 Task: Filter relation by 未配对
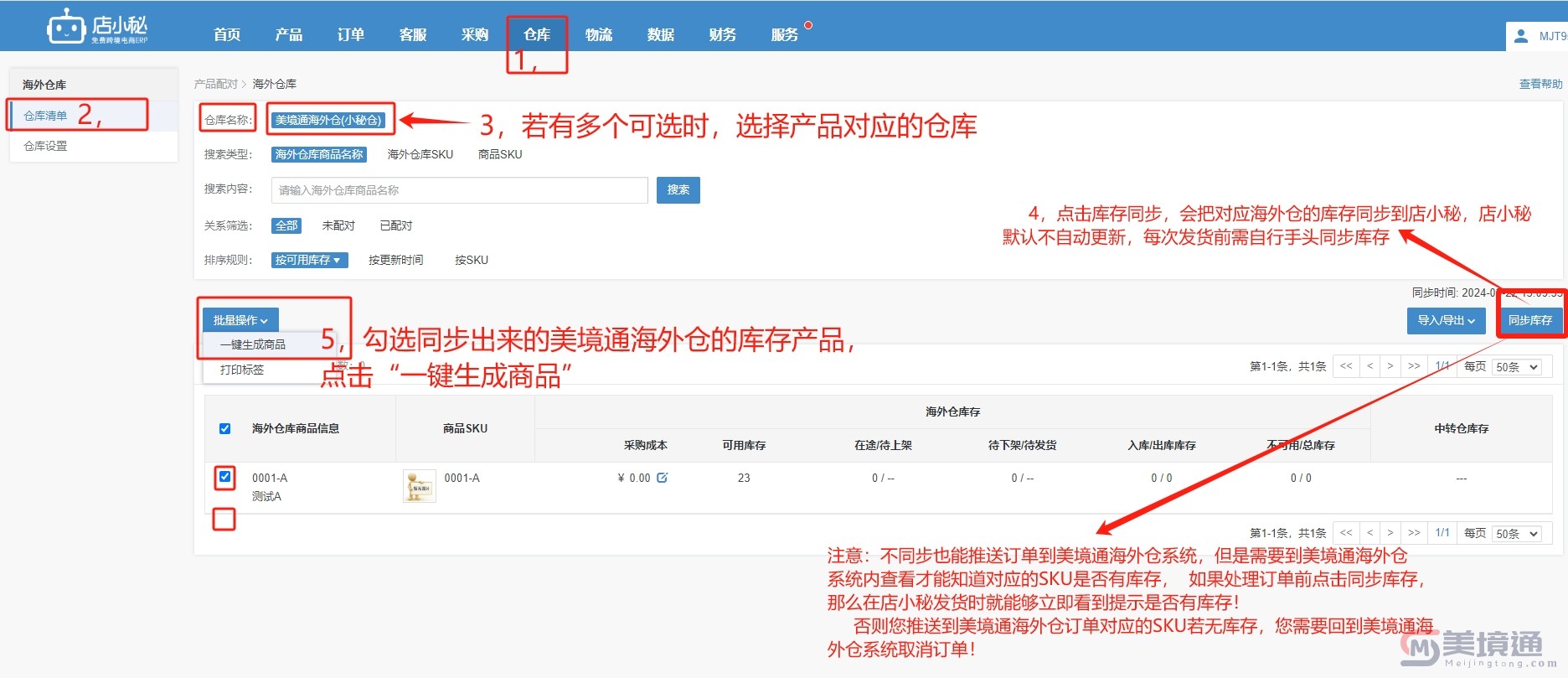(338, 225)
